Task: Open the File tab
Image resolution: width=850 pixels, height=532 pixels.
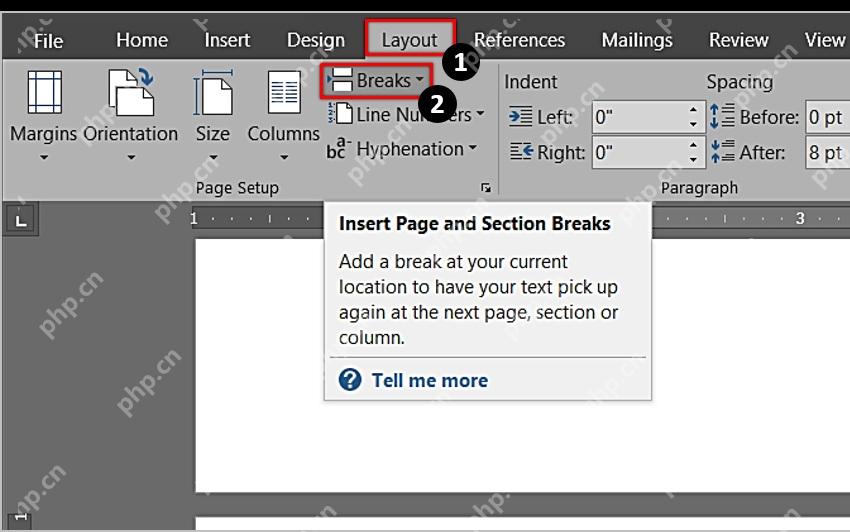Action: [48, 41]
